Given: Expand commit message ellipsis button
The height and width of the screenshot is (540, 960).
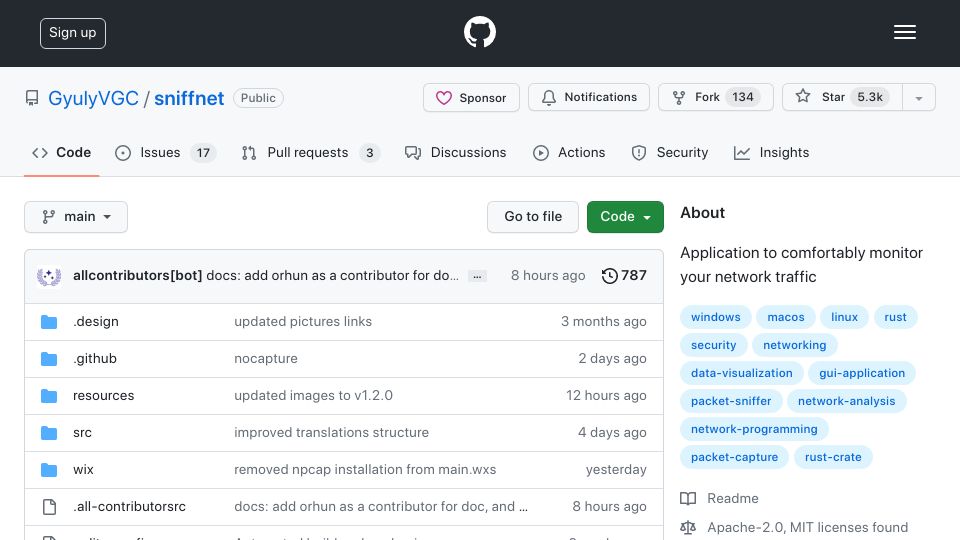Looking at the screenshot, I should click(x=477, y=276).
